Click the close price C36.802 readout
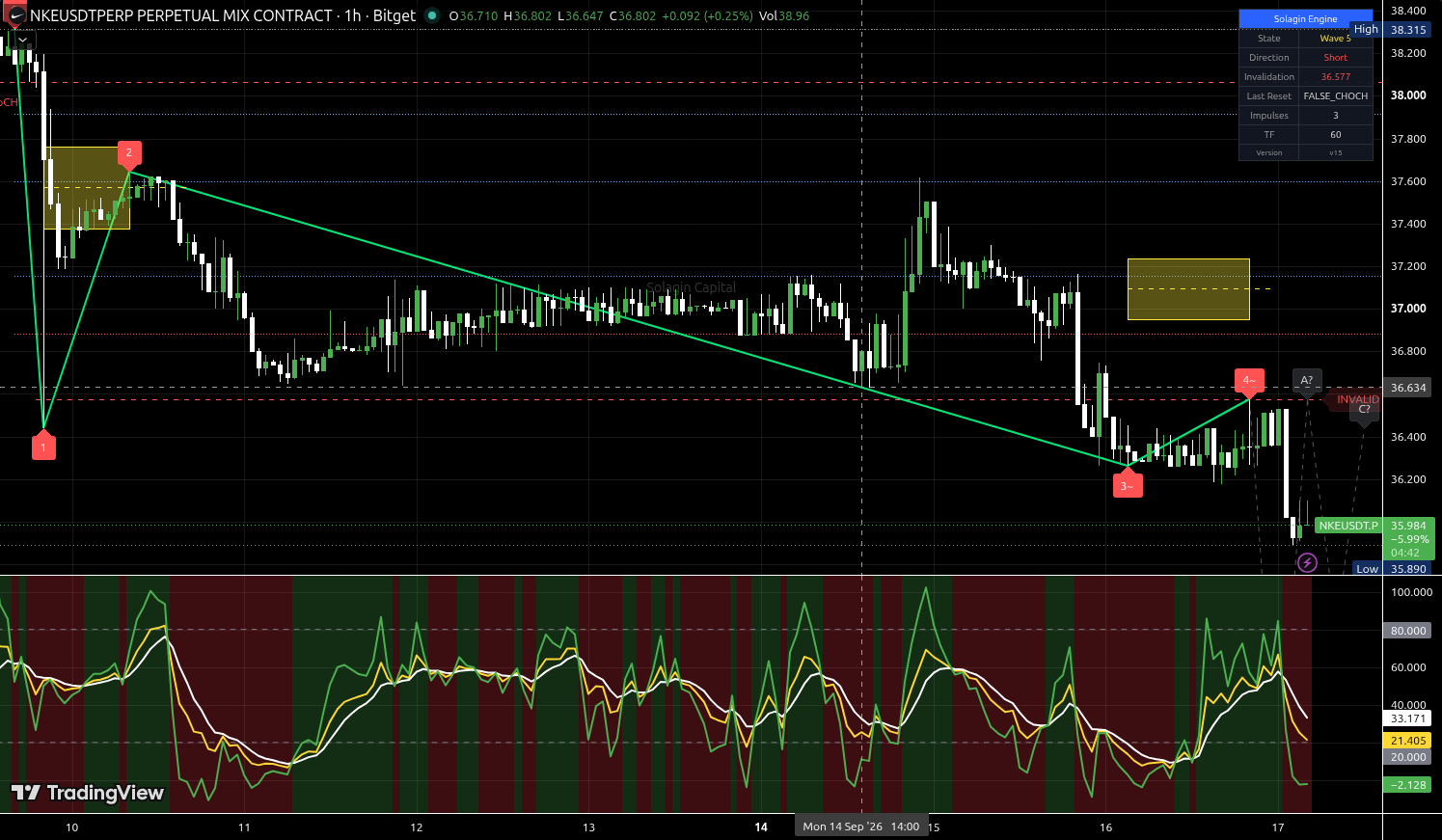Screen dimensions: 1442x840 632,16
